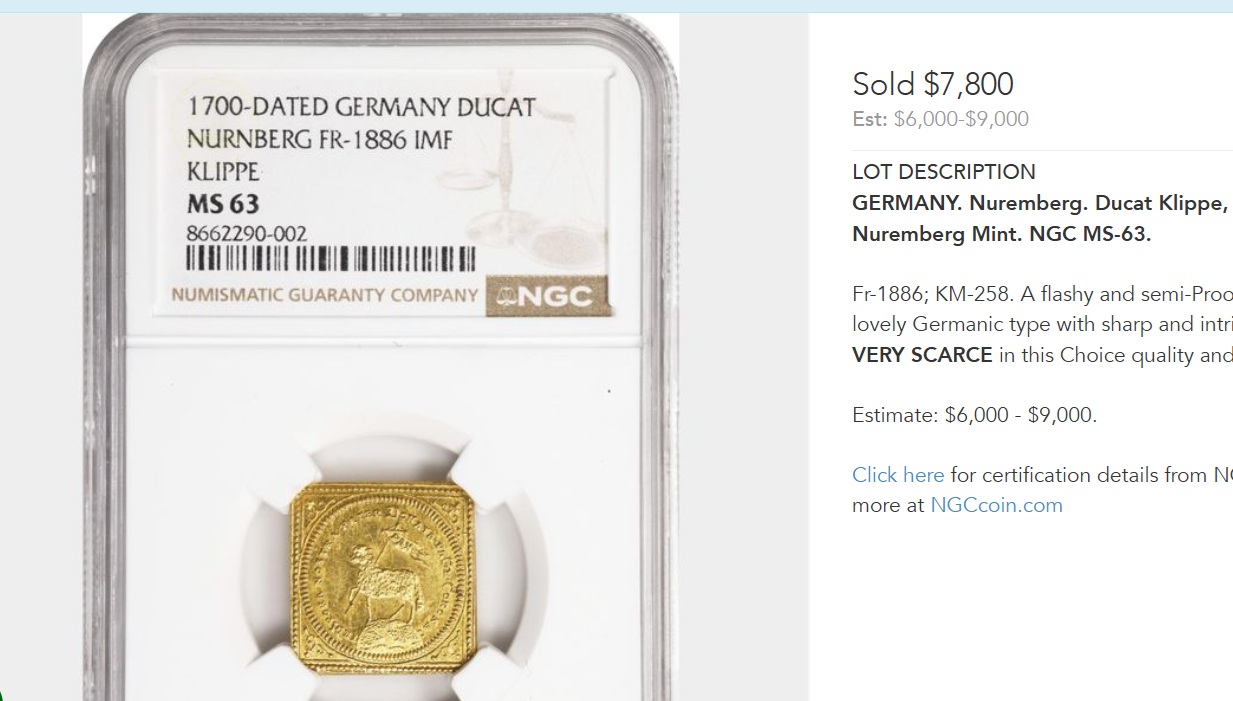Click certification number 8662290-002 on the label
Viewport: 1233px width, 701px height.
247,234
